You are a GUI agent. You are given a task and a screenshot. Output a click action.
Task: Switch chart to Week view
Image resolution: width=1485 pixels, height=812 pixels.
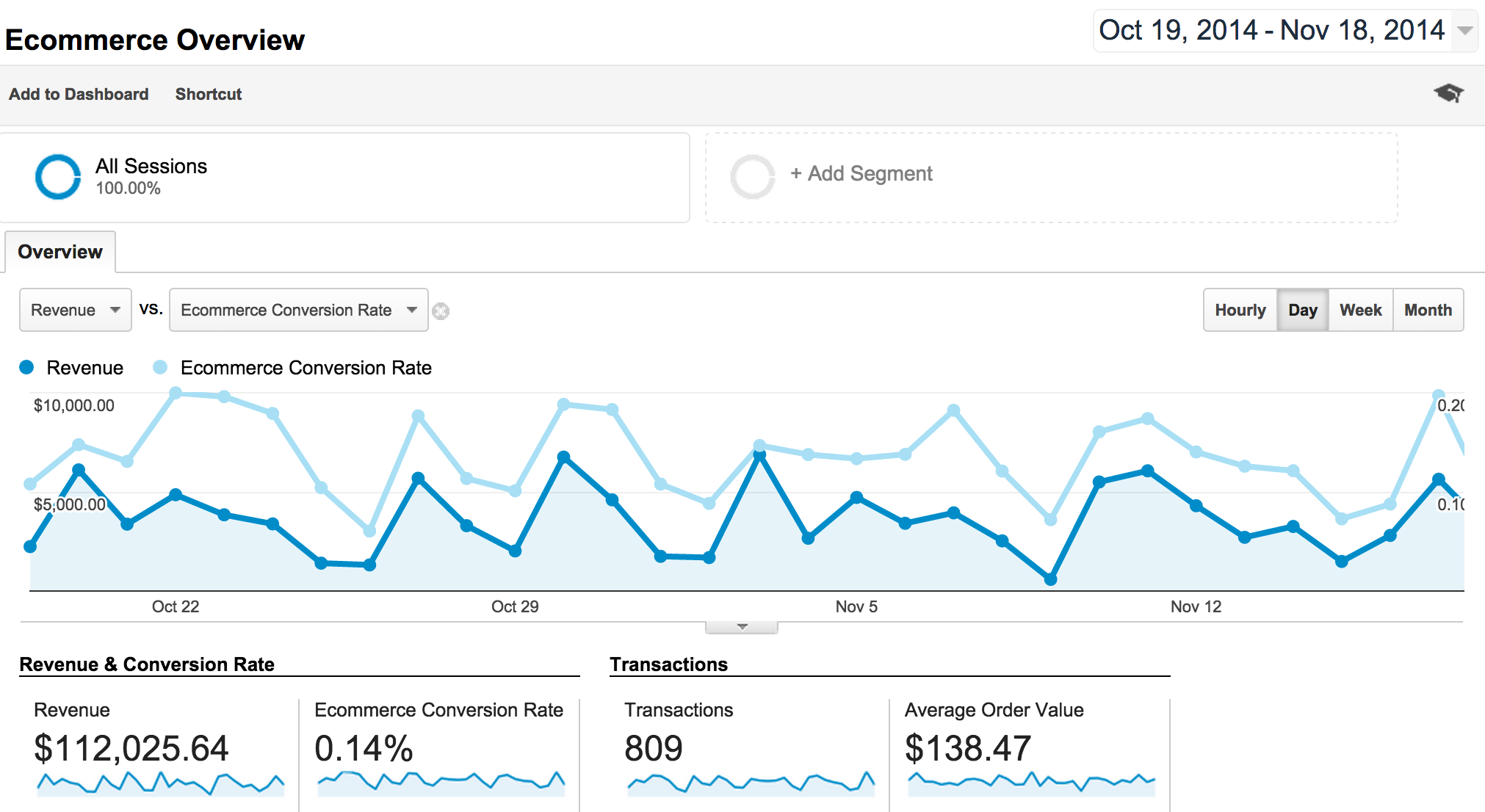[1361, 310]
